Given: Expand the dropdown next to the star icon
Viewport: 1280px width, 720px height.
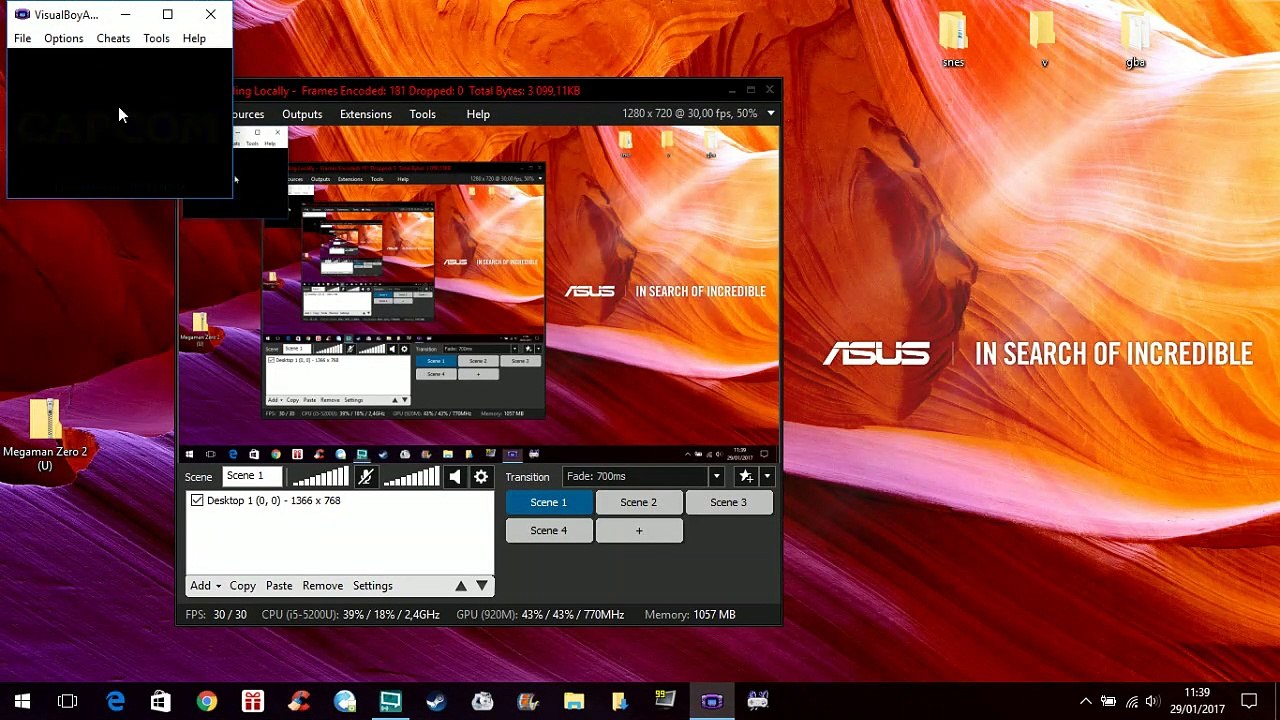Looking at the screenshot, I should 767,477.
